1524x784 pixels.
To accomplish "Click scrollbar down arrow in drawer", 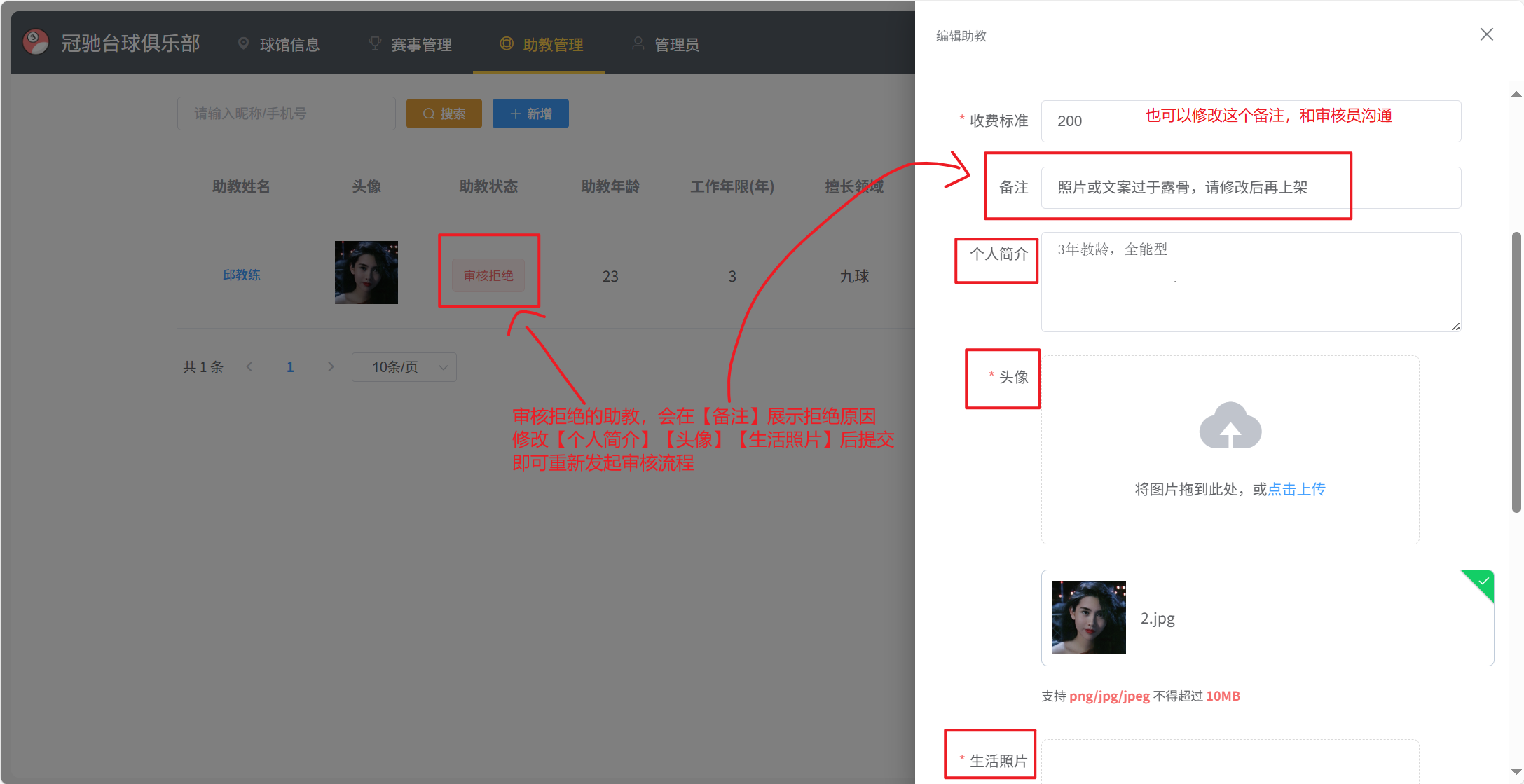I will pos(1516,771).
